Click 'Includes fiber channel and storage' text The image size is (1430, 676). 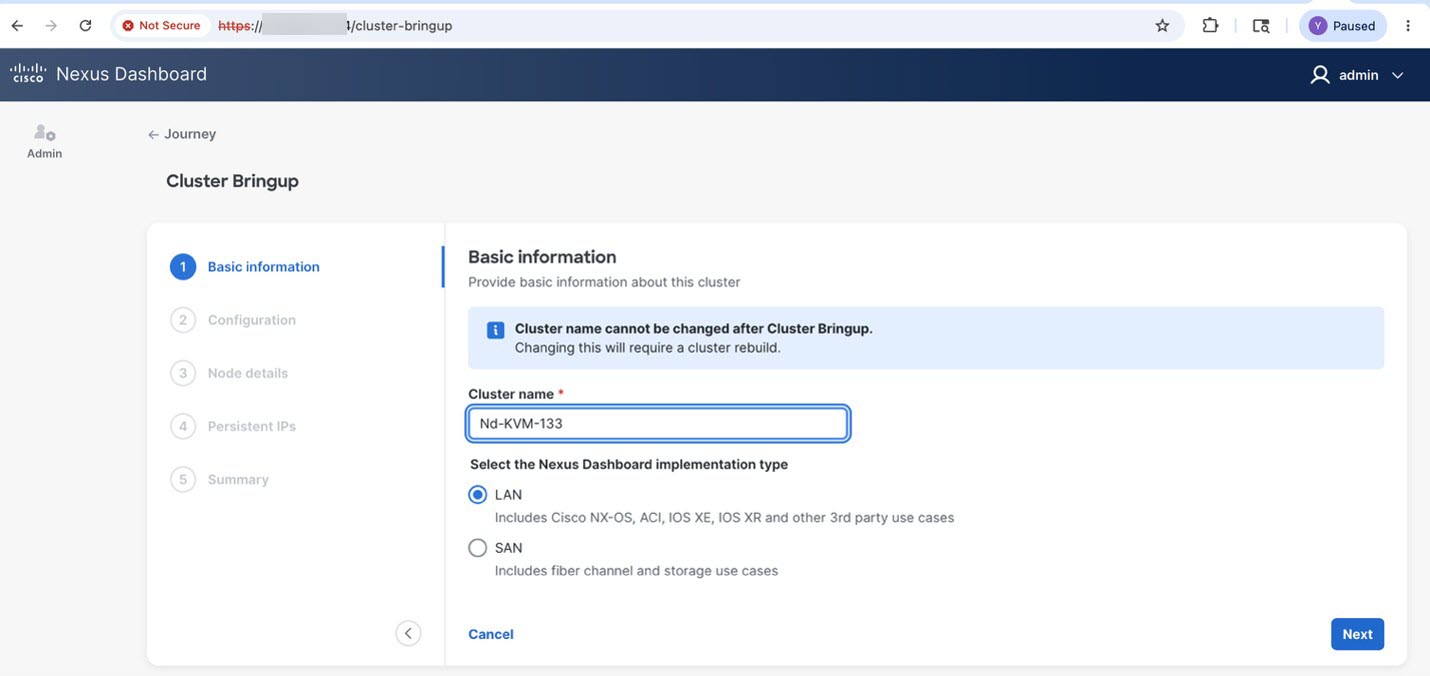point(636,571)
